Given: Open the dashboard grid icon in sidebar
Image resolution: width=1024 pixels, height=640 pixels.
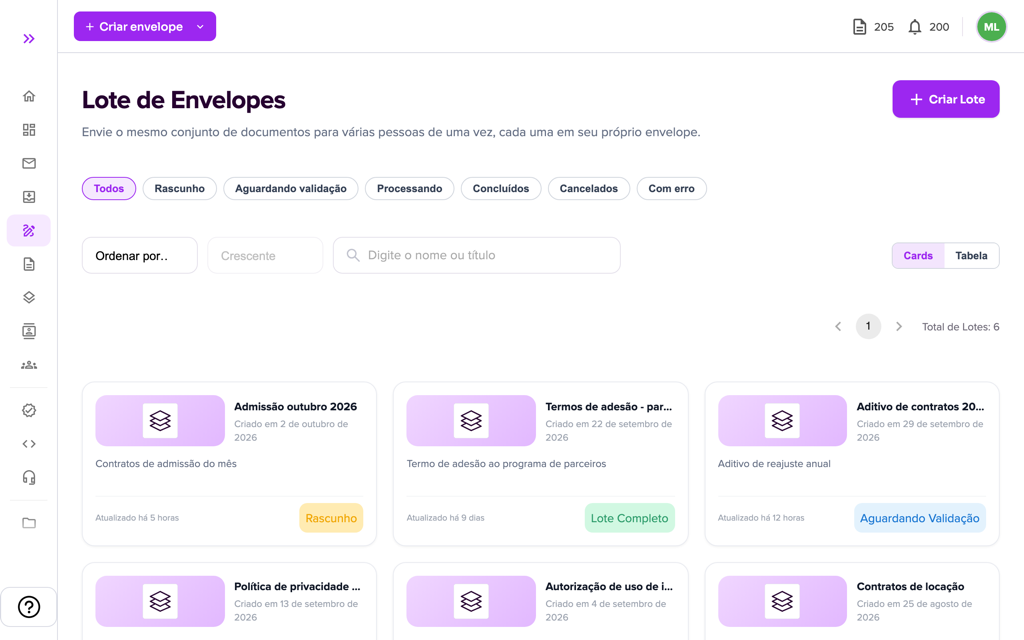Looking at the screenshot, I should point(29,130).
